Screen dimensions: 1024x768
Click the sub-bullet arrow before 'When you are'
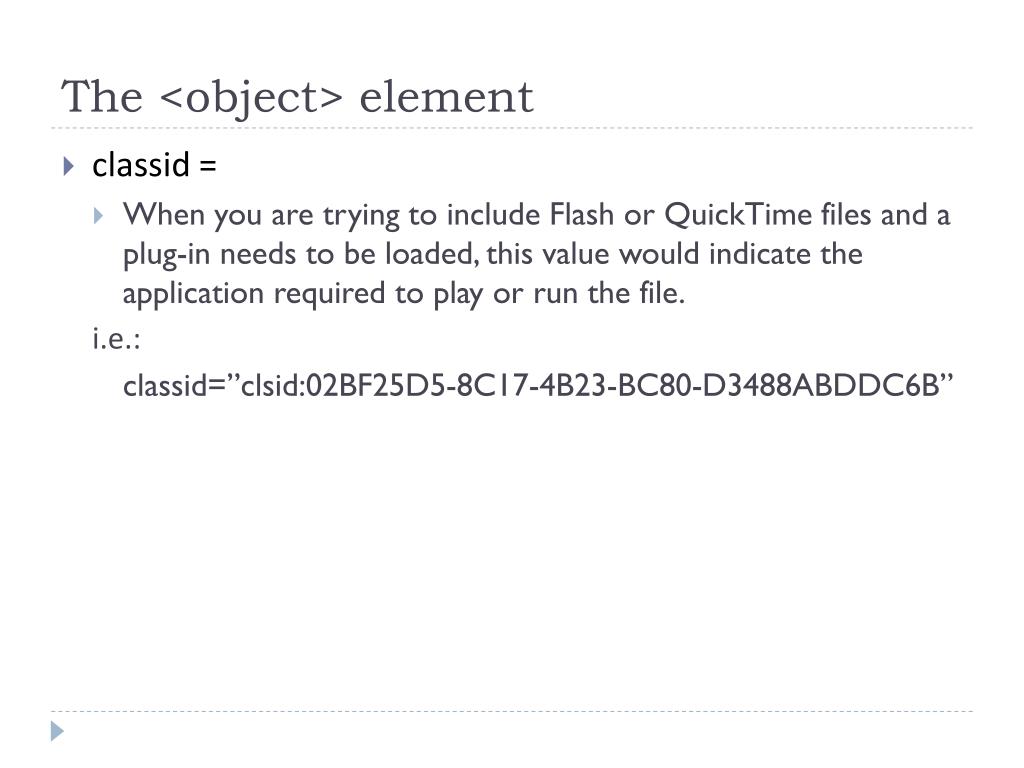99,216
